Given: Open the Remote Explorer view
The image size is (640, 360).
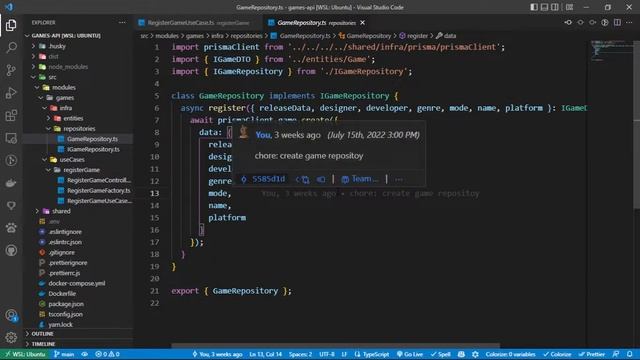Looking at the screenshot, I should pyautogui.click(x=11, y=138).
